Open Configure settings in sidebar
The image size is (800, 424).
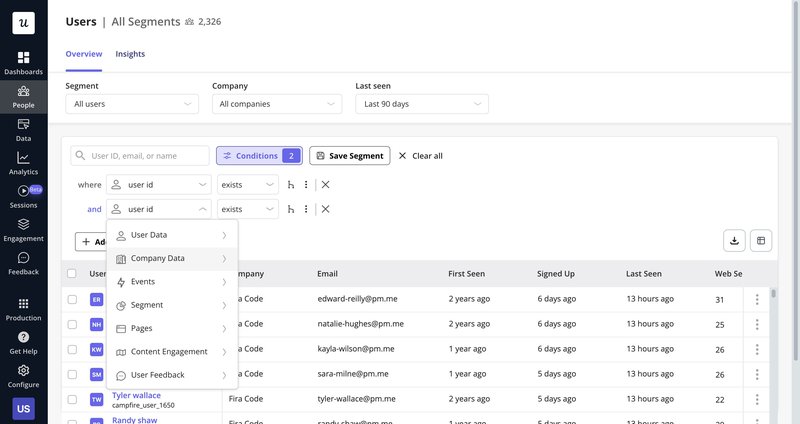(23, 375)
